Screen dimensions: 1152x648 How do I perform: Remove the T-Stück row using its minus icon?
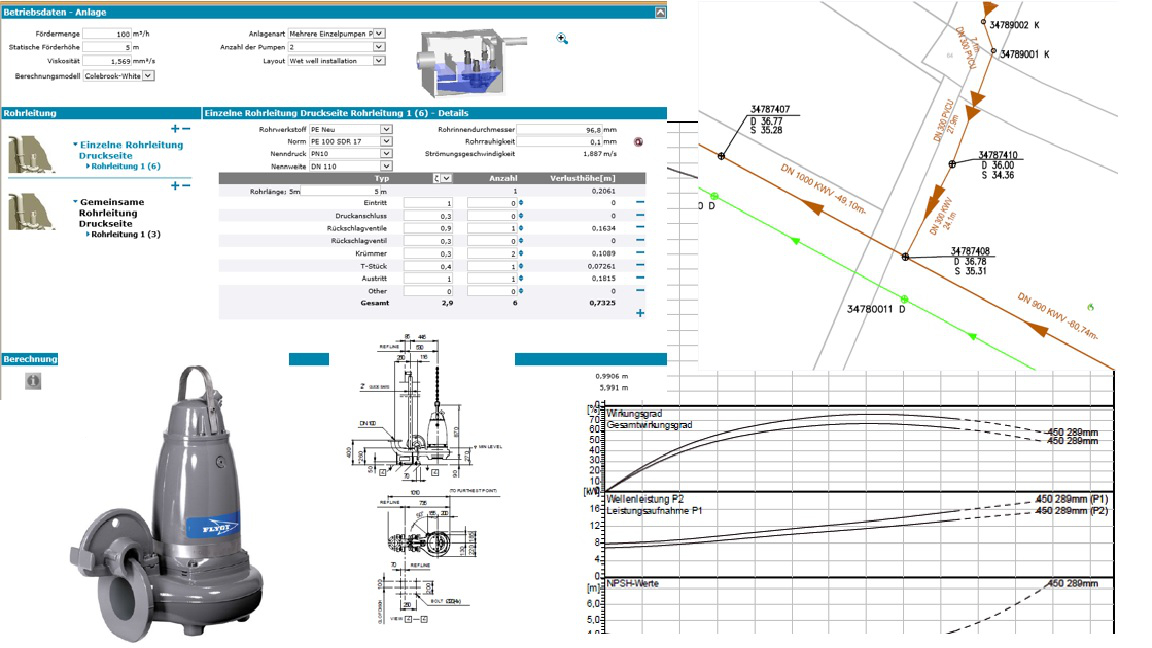pyautogui.click(x=641, y=266)
